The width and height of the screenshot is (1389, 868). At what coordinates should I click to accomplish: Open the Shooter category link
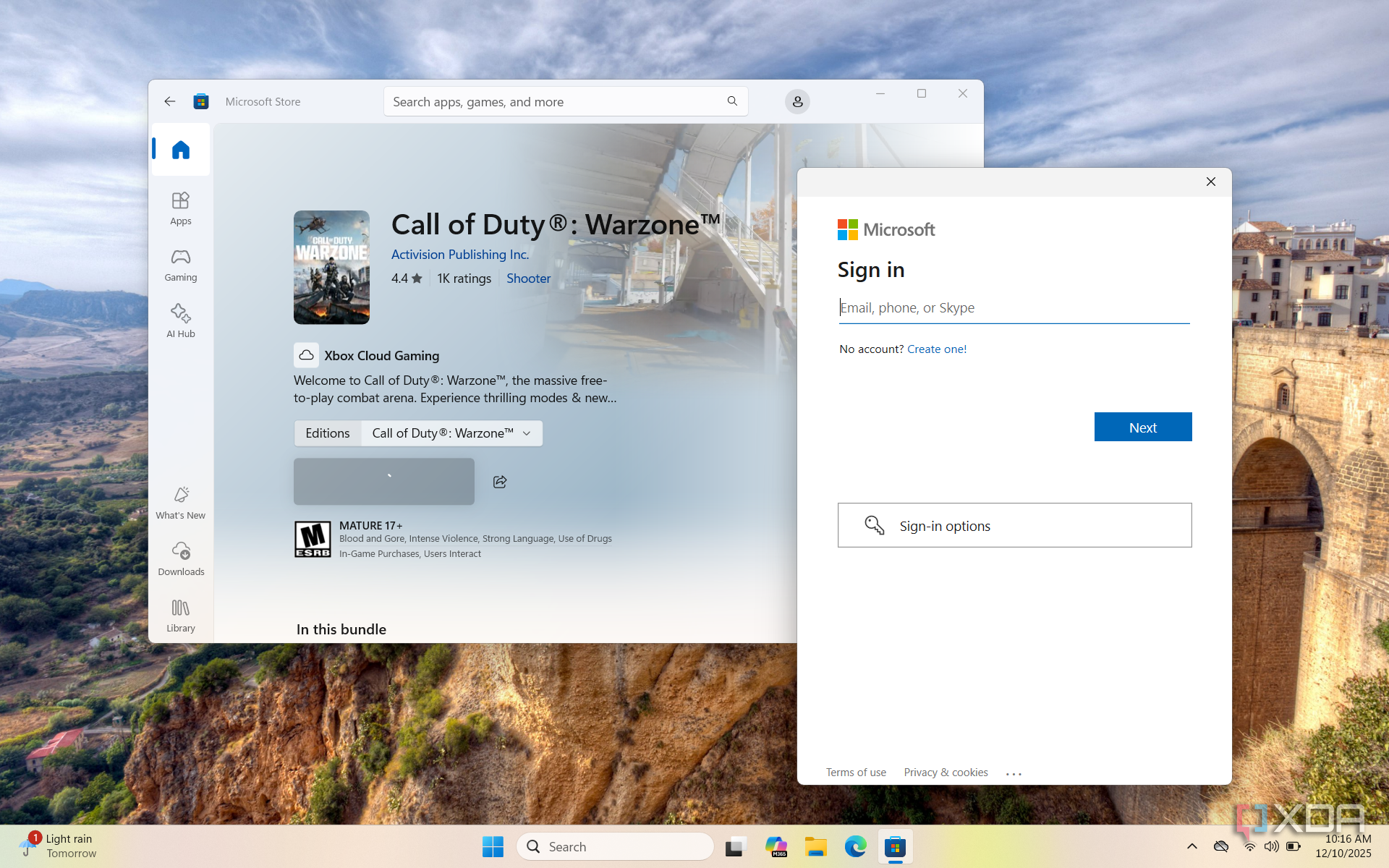click(528, 278)
